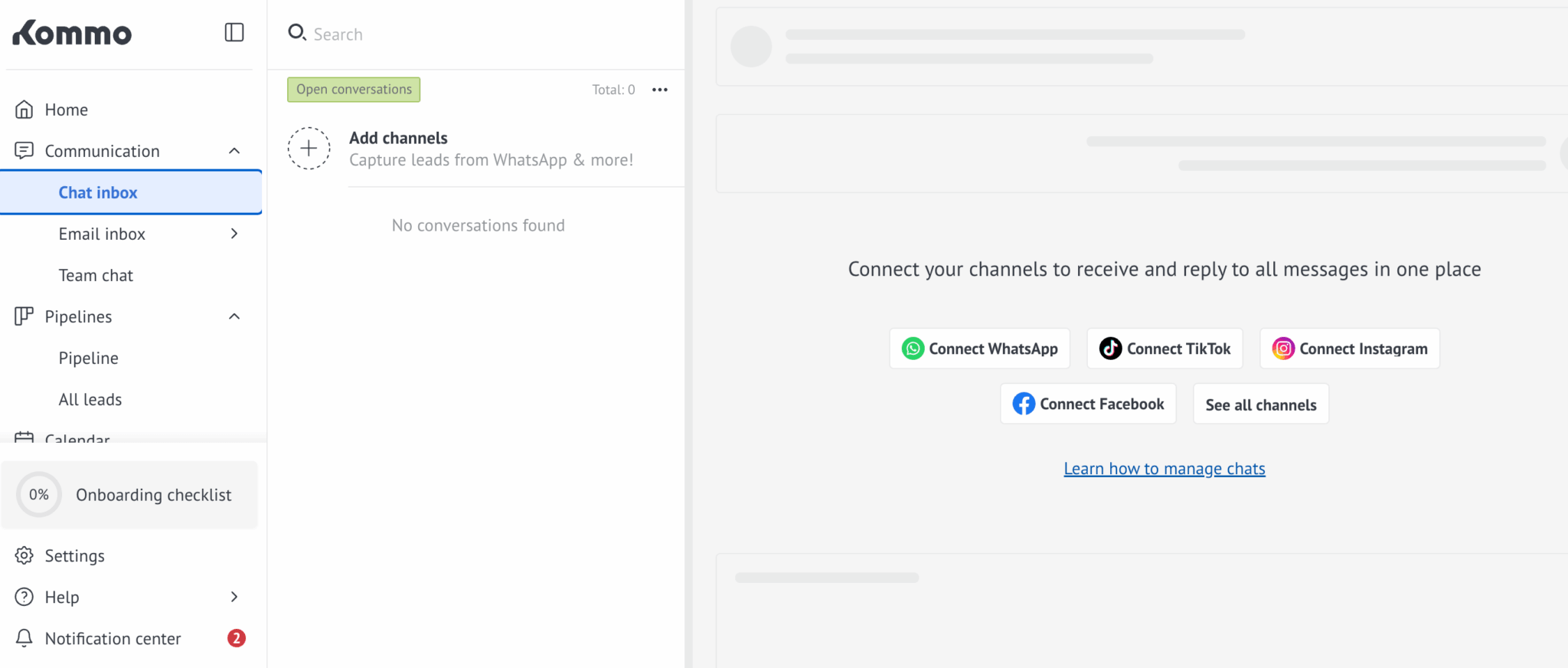1568x668 pixels.
Task: Expand the Email inbox submenu arrow
Action: tap(234, 234)
